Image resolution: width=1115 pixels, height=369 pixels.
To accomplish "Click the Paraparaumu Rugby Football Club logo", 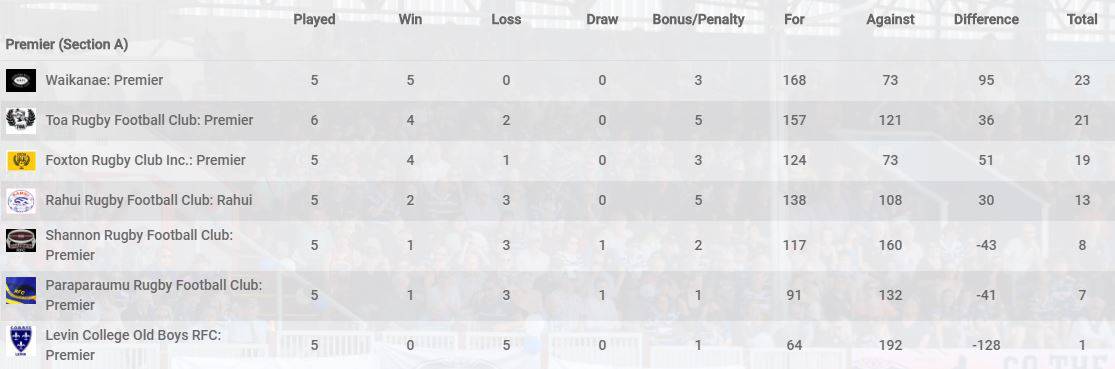I will 21,290.
